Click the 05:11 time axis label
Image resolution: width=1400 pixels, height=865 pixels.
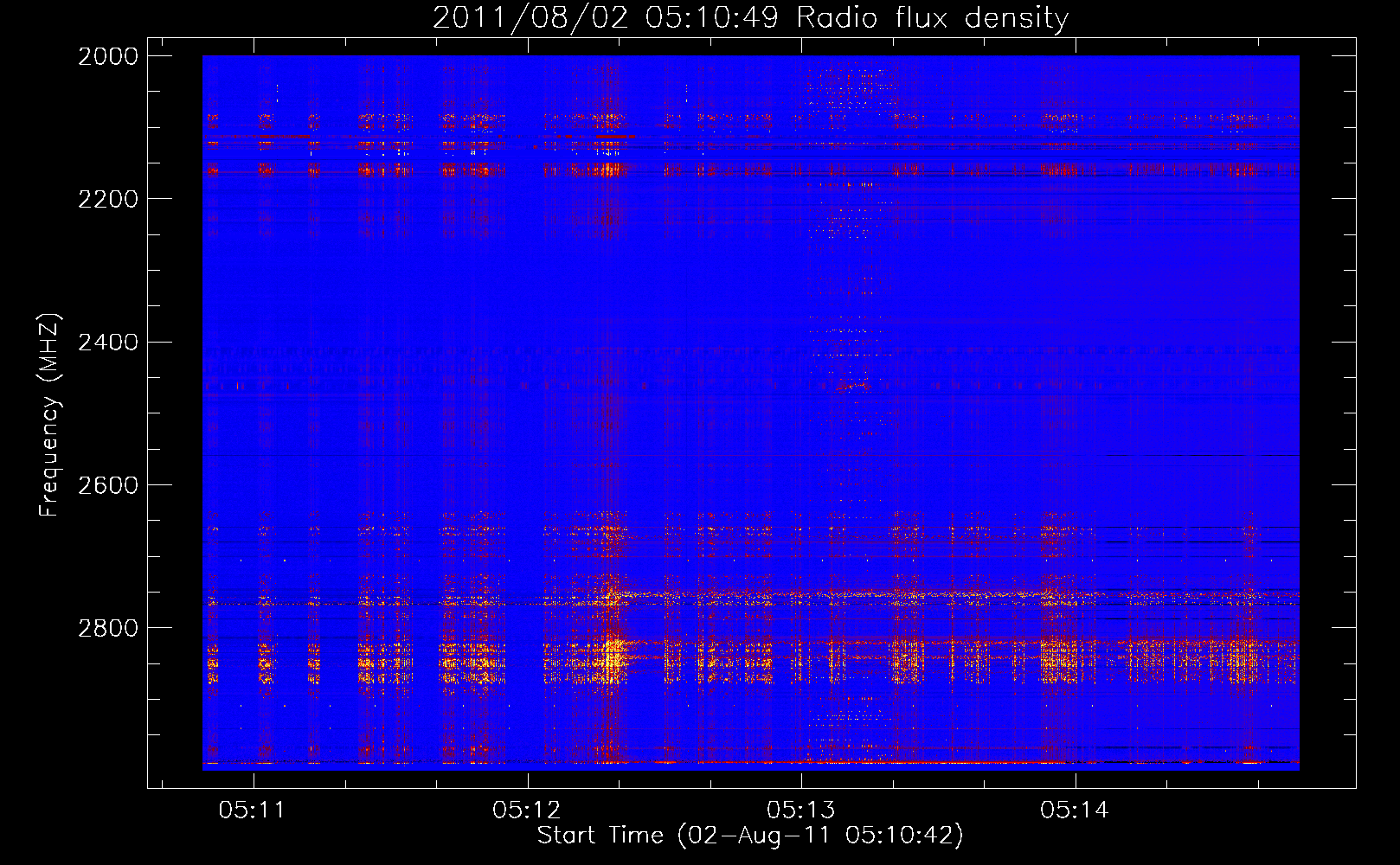tap(252, 811)
